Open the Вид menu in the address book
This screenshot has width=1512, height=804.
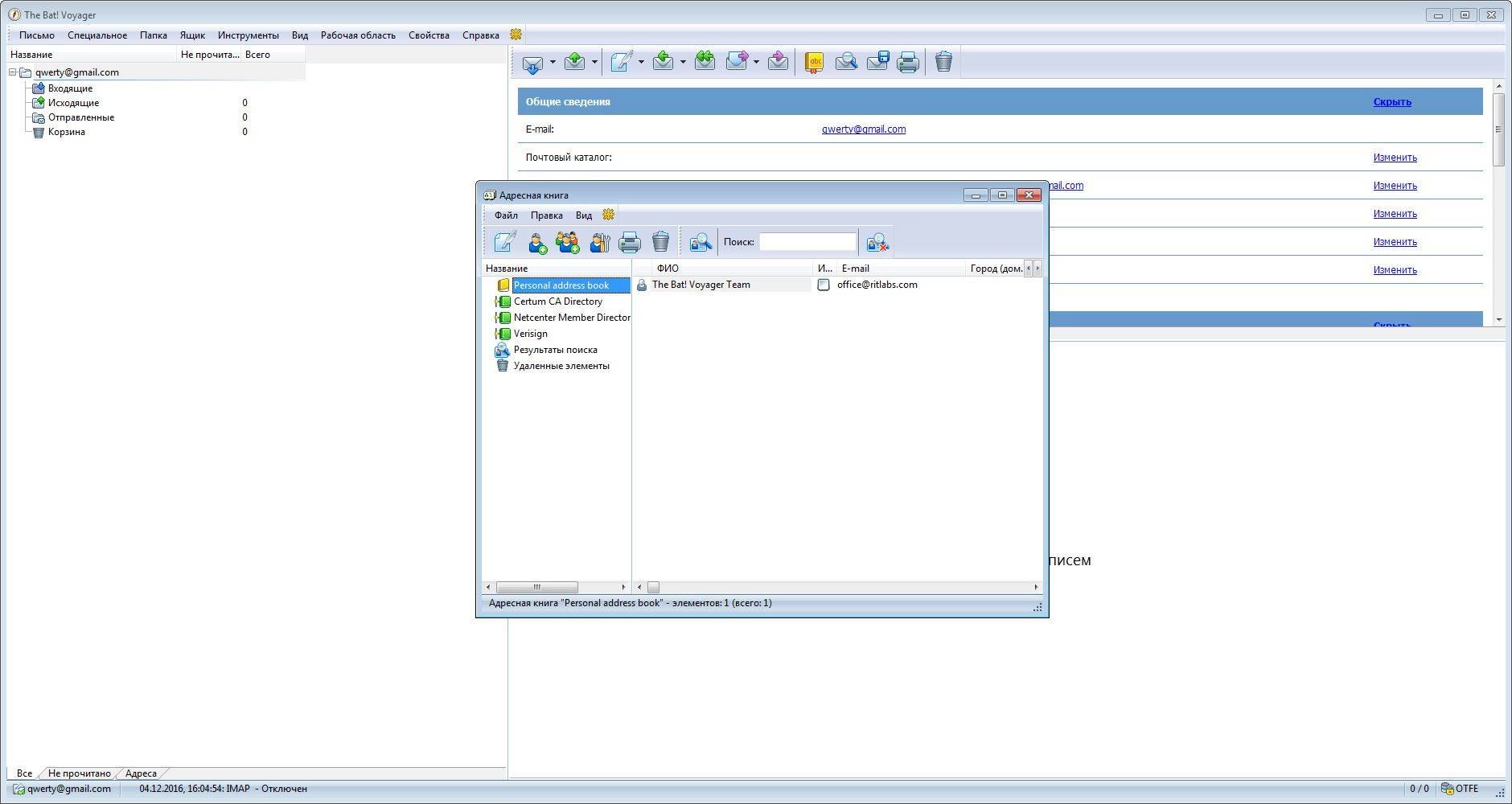point(584,215)
